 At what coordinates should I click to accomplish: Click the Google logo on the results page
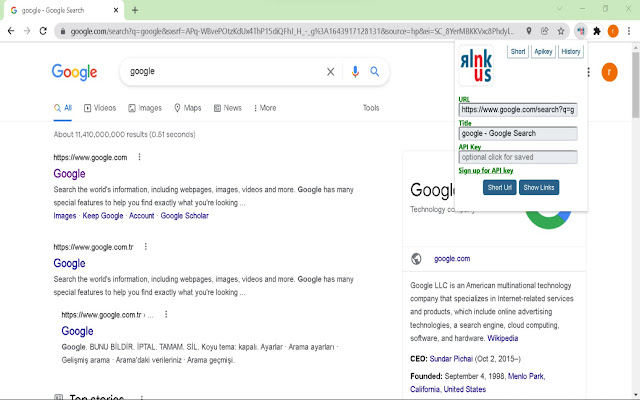(74, 72)
